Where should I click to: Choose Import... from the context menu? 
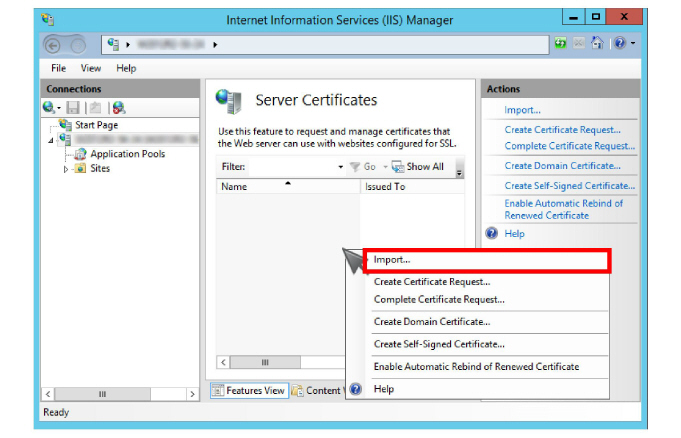[x=392, y=260]
